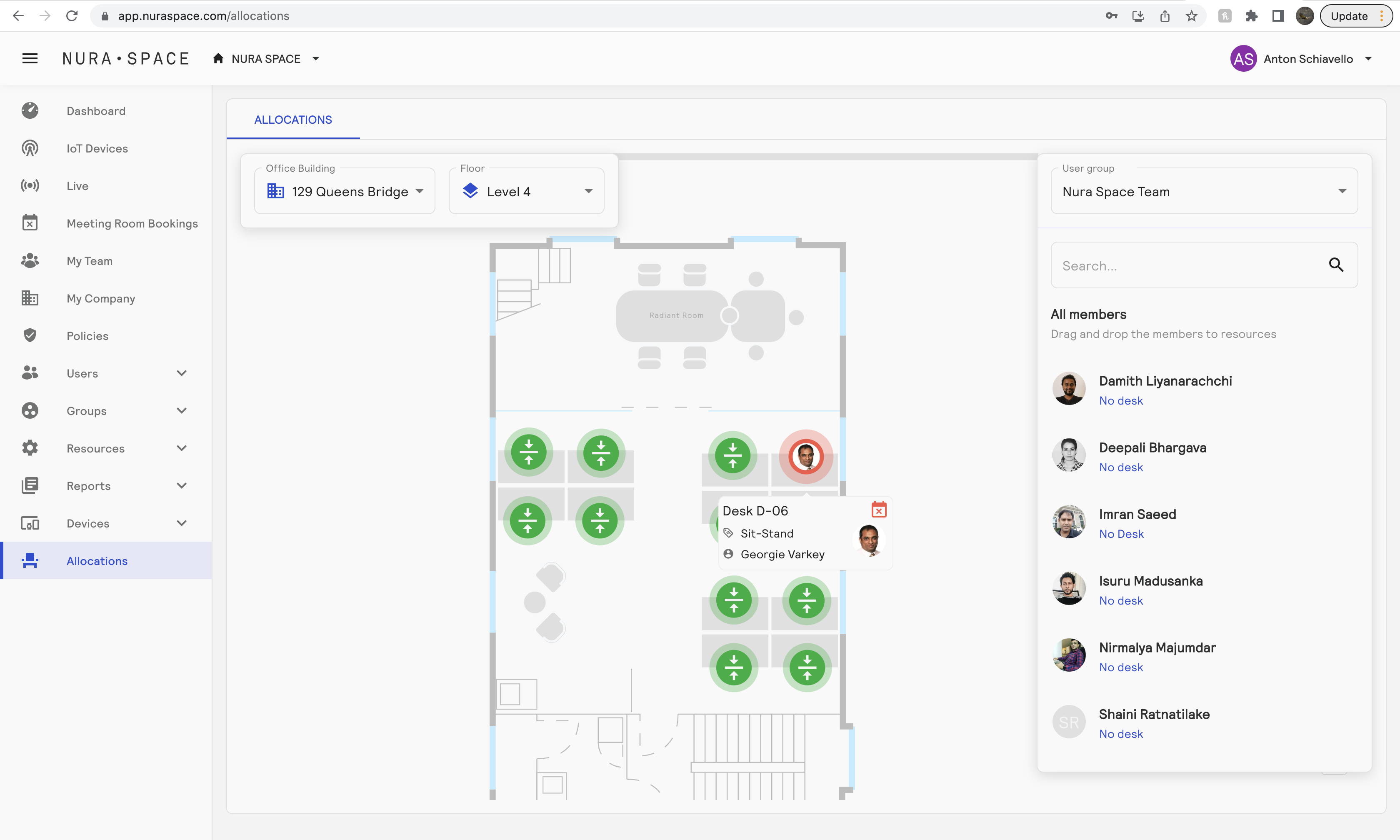1400x840 pixels.
Task: Click Georgie Varkey's avatar marker on the floorplan
Action: click(x=806, y=457)
